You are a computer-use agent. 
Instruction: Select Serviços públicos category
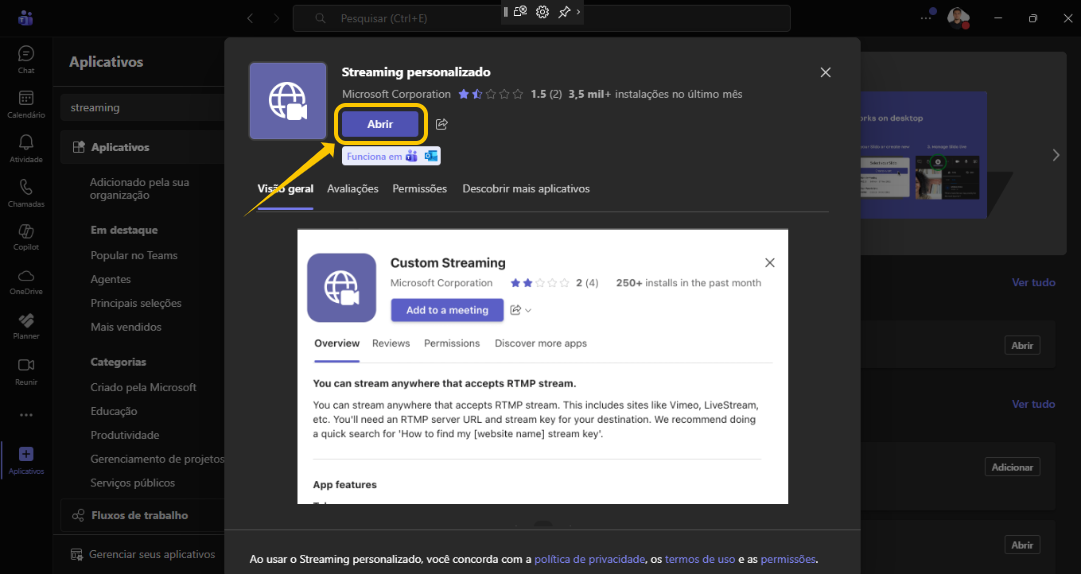132,483
